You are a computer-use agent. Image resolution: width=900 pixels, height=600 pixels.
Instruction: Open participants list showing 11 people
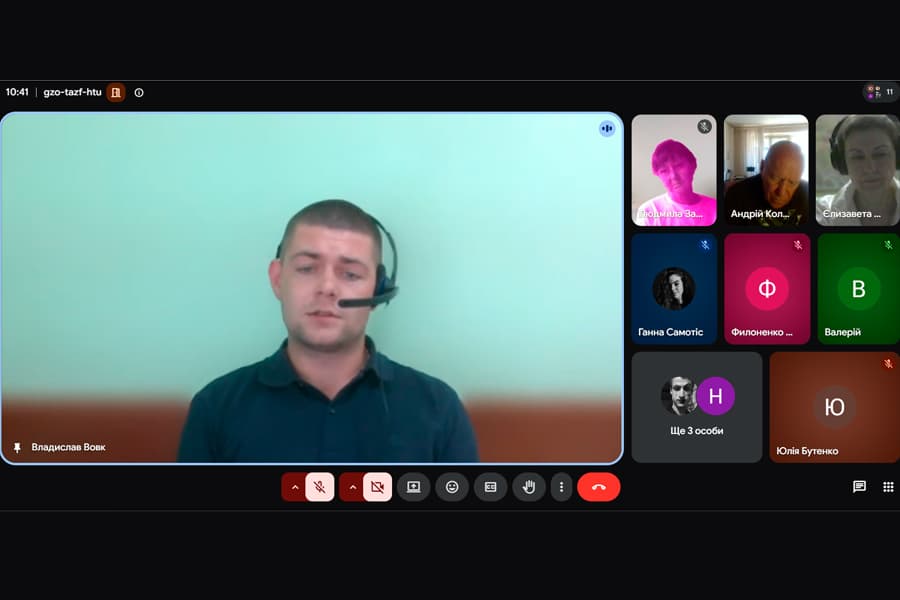click(x=881, y=92)
